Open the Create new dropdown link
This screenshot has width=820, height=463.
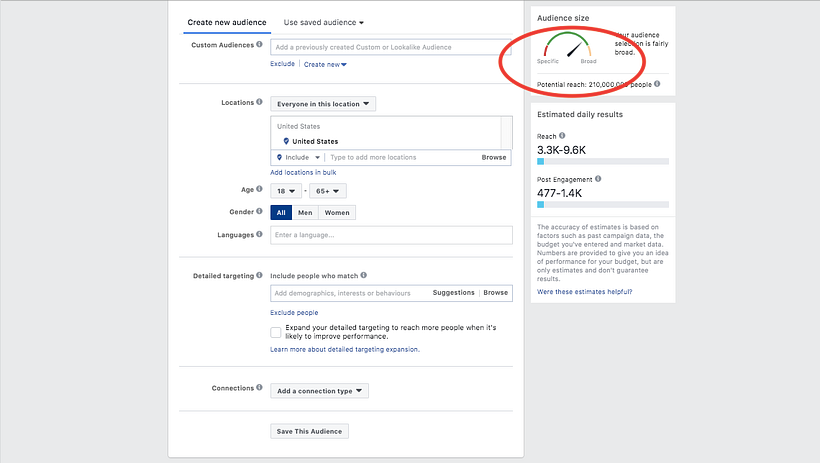coord(325,64)
